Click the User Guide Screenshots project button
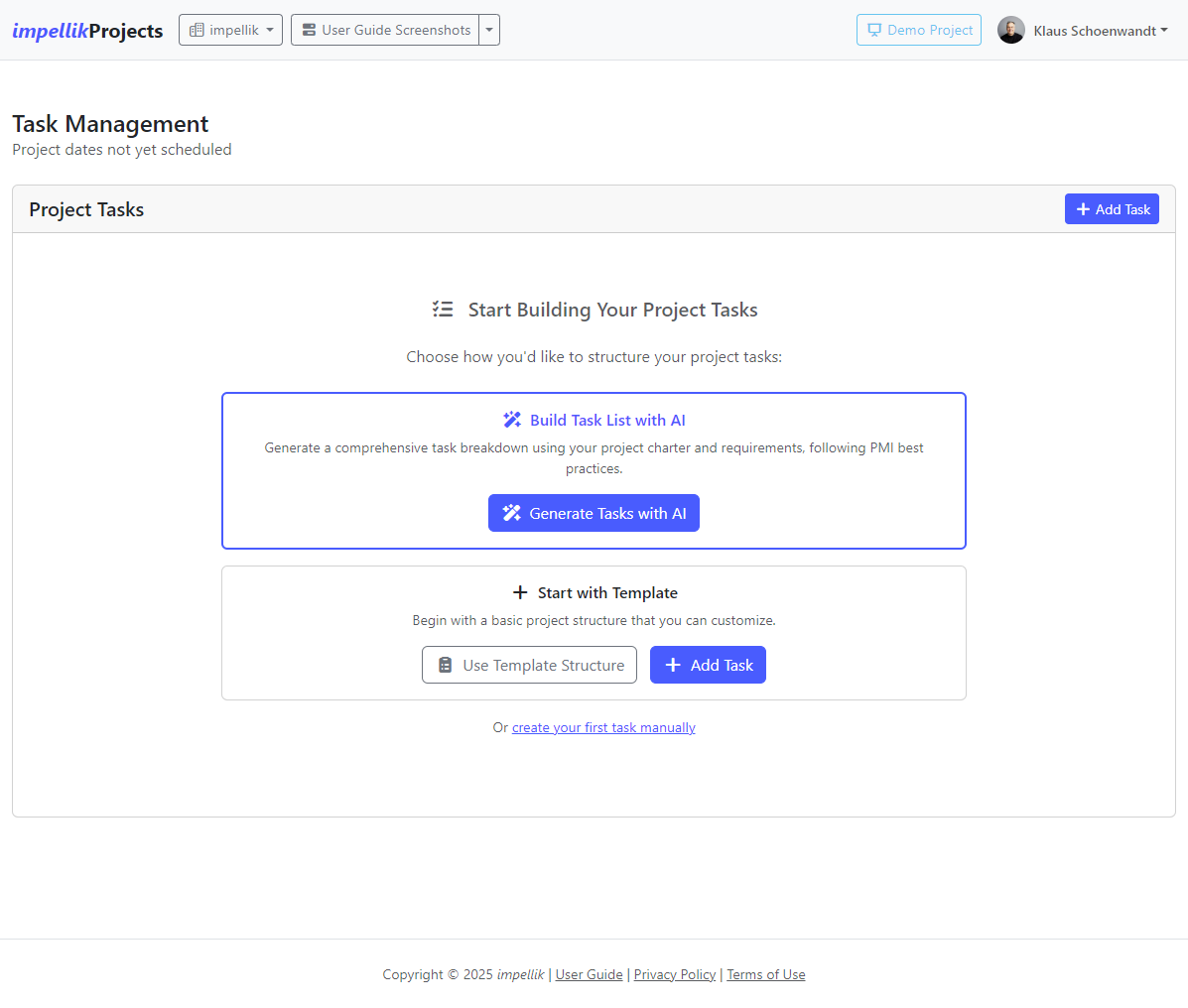 tap(385, 31)
